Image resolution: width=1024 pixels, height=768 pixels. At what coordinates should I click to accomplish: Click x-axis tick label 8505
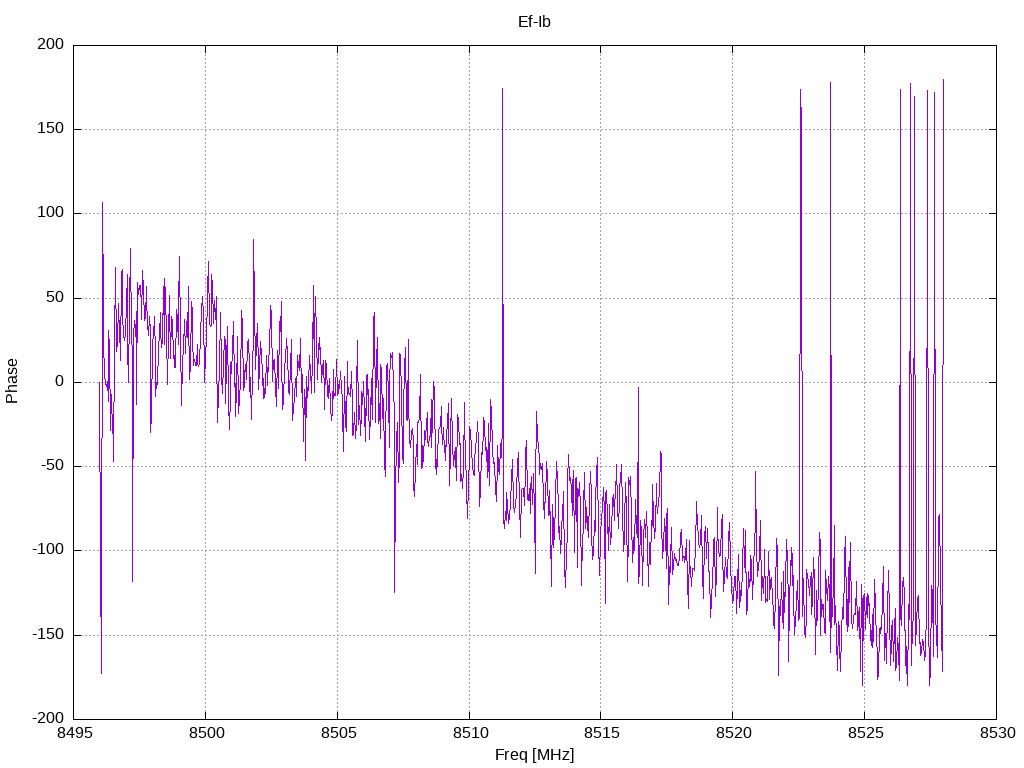point(338,733)
